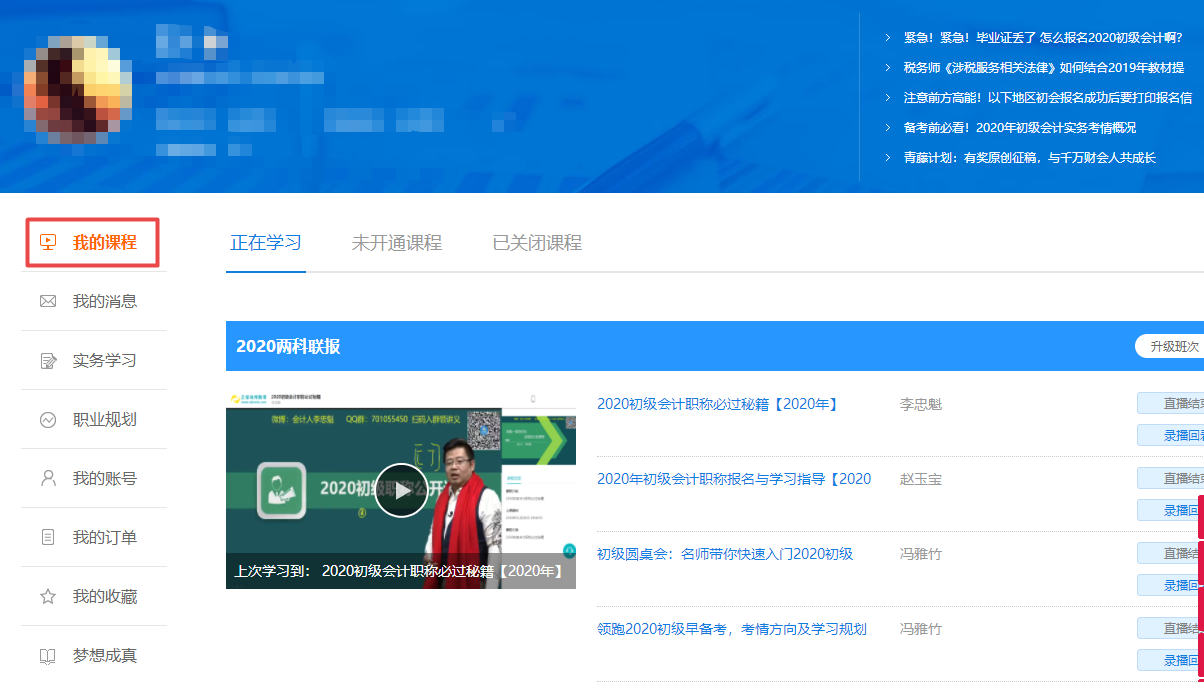Play the 2020初级会计职称 course video
The width and height of the screenshot is (1204, 682).
pyautogui.click(x=400, y=490)
